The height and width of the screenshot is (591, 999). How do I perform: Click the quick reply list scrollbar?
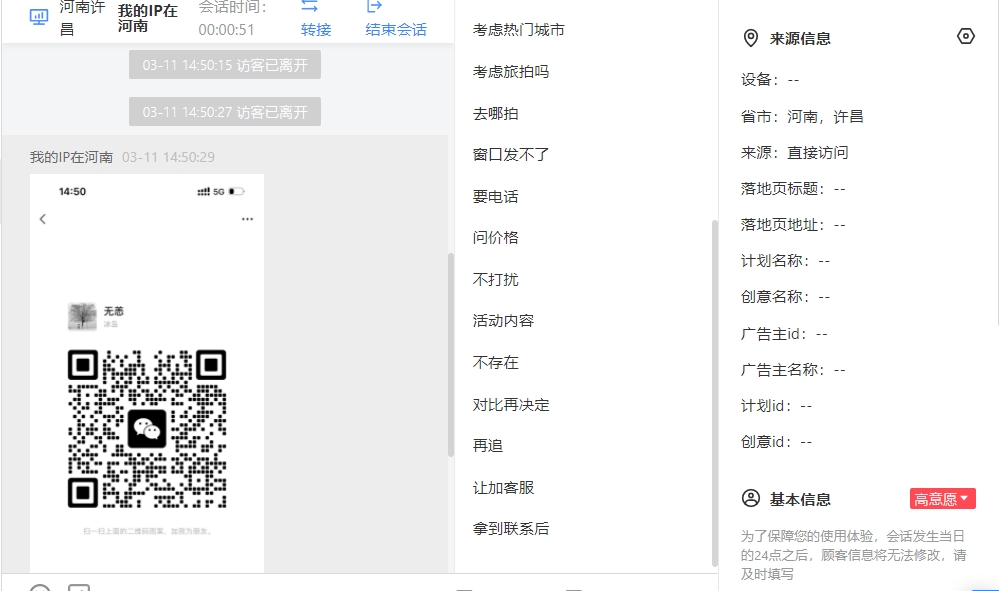coord(715,393)
